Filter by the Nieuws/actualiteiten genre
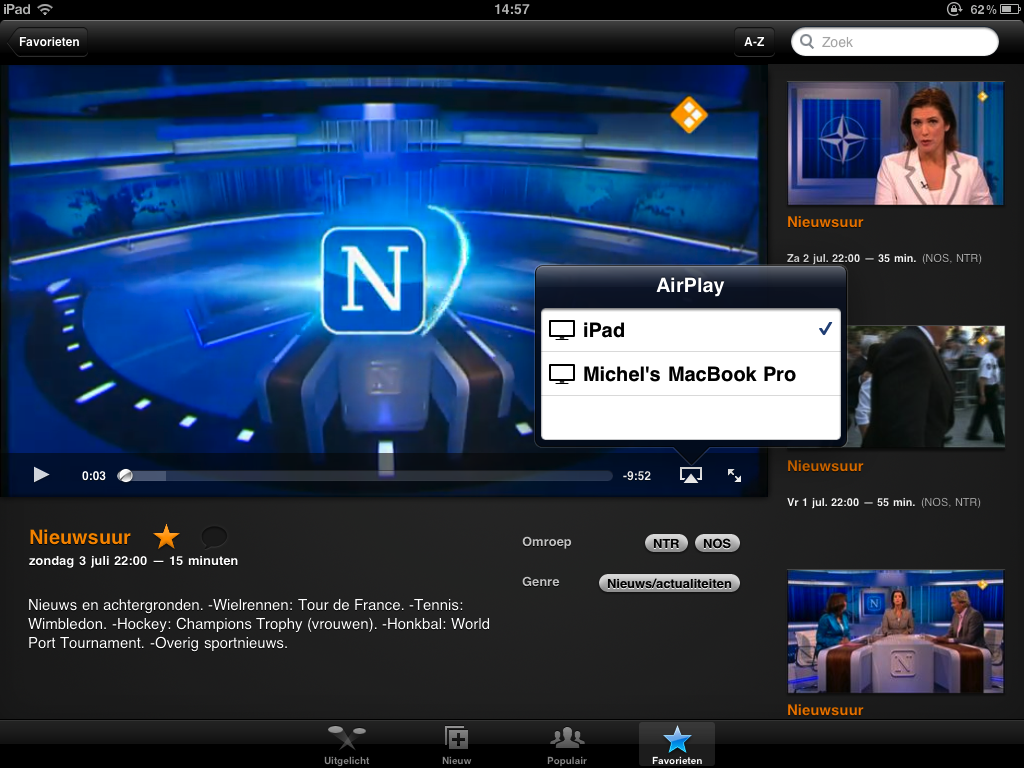Viewport: 1024px width, 768px height. tap(669, 583)
